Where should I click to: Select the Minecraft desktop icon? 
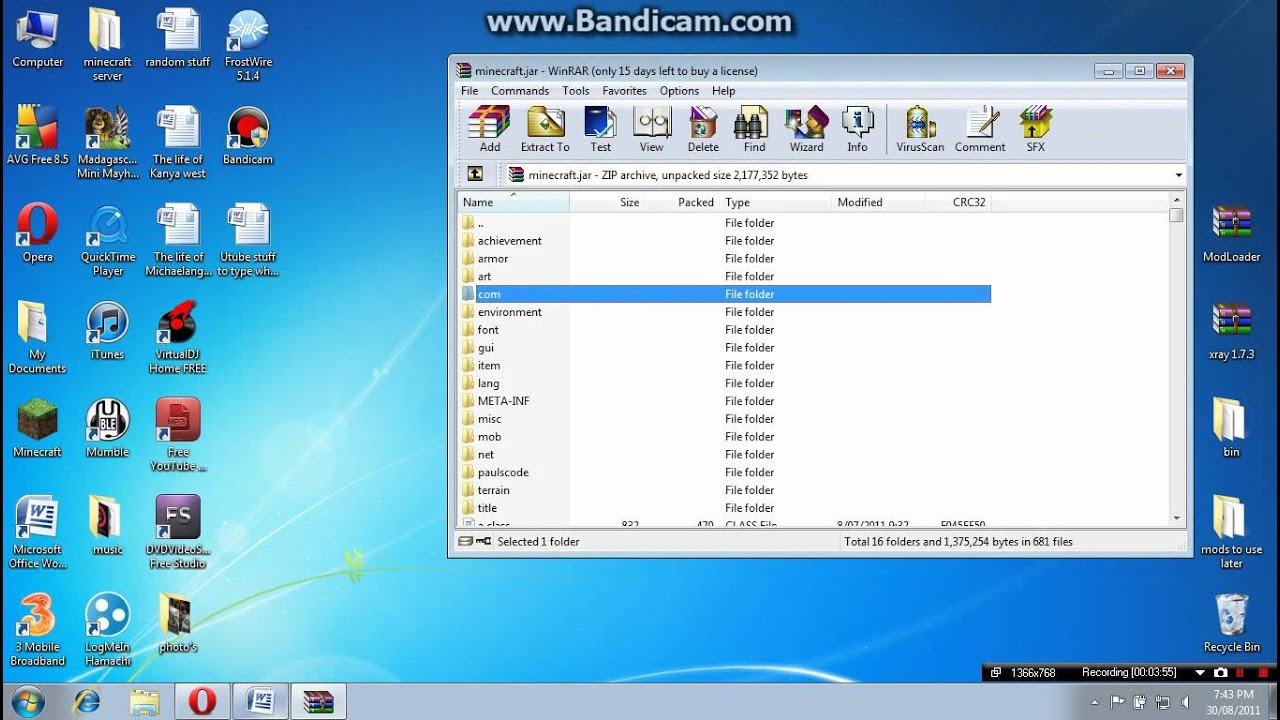38,429
